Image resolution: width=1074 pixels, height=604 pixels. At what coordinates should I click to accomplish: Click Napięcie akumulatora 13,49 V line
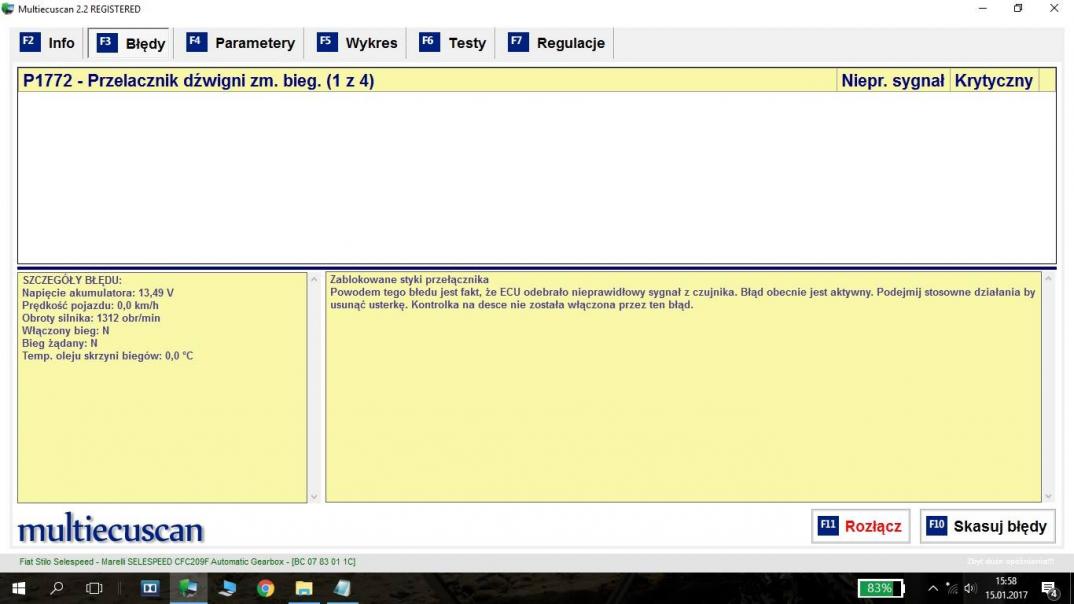click(x=98, y=292)
